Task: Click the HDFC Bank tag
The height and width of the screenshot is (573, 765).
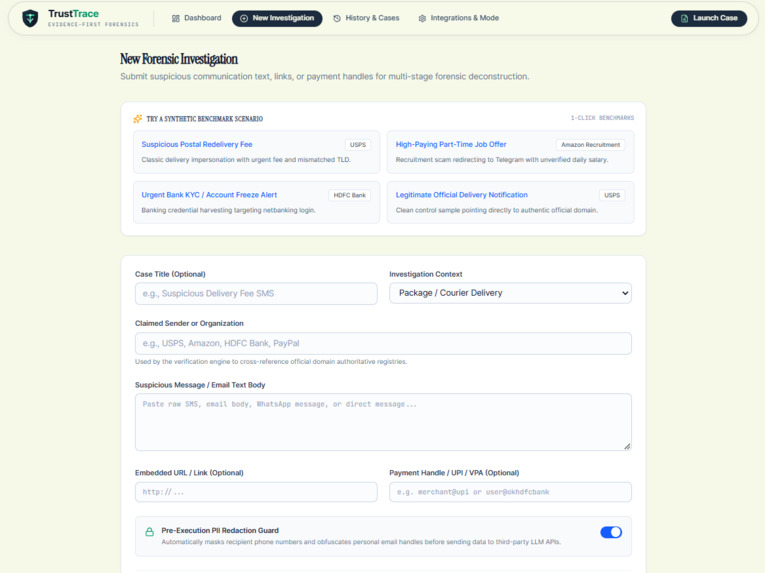Action: (x=349, y=195)
